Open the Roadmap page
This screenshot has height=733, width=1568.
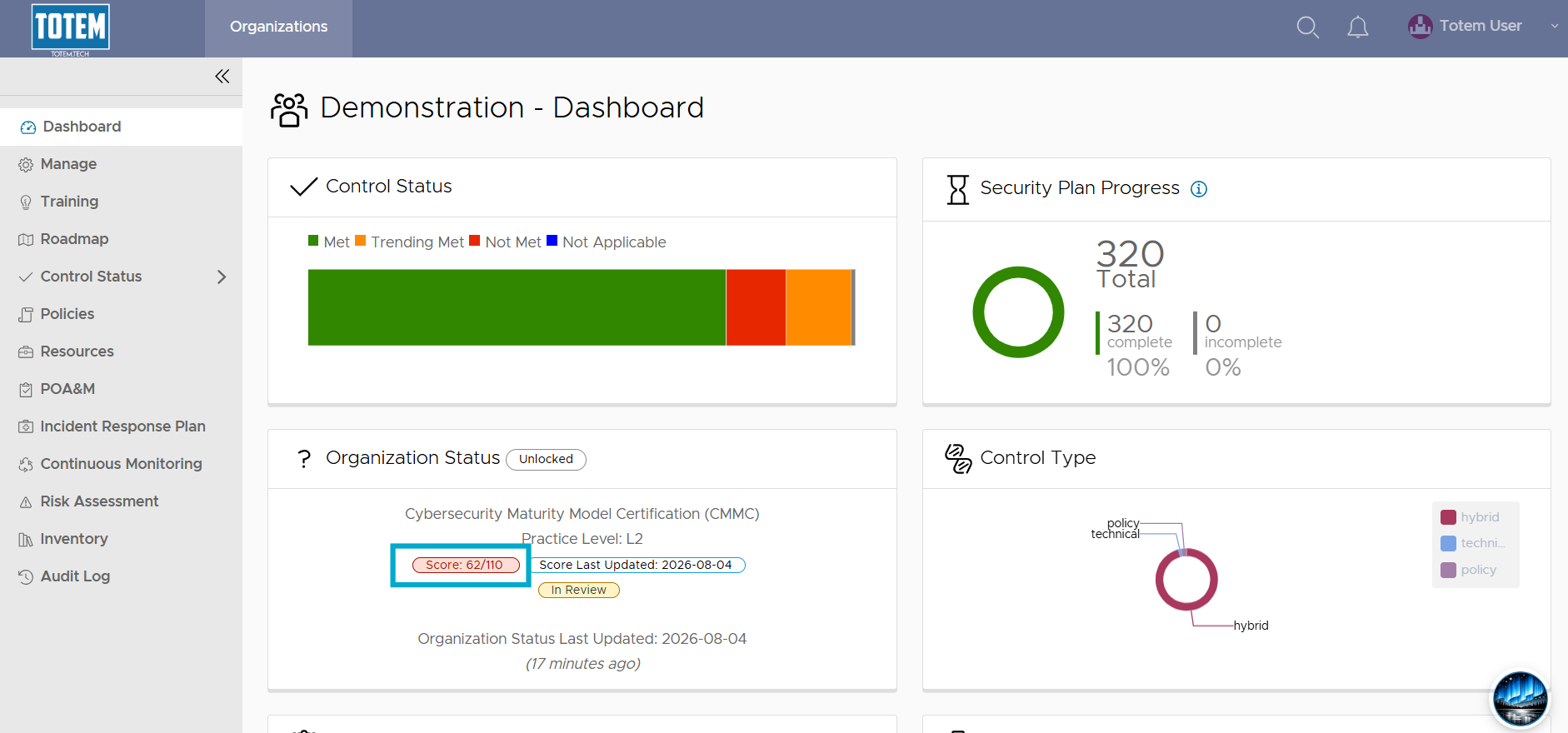121,239
